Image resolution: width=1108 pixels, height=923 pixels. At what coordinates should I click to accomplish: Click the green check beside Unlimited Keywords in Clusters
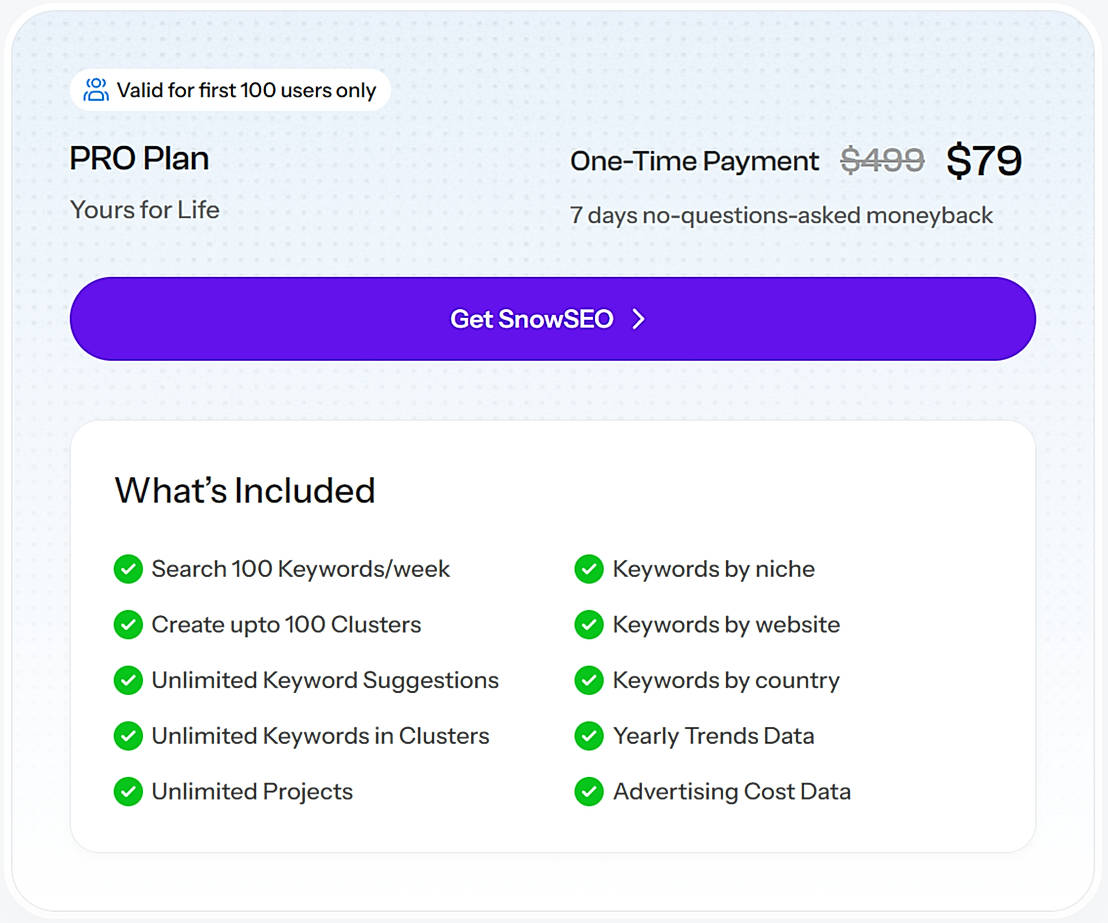(x=128, y=736)
